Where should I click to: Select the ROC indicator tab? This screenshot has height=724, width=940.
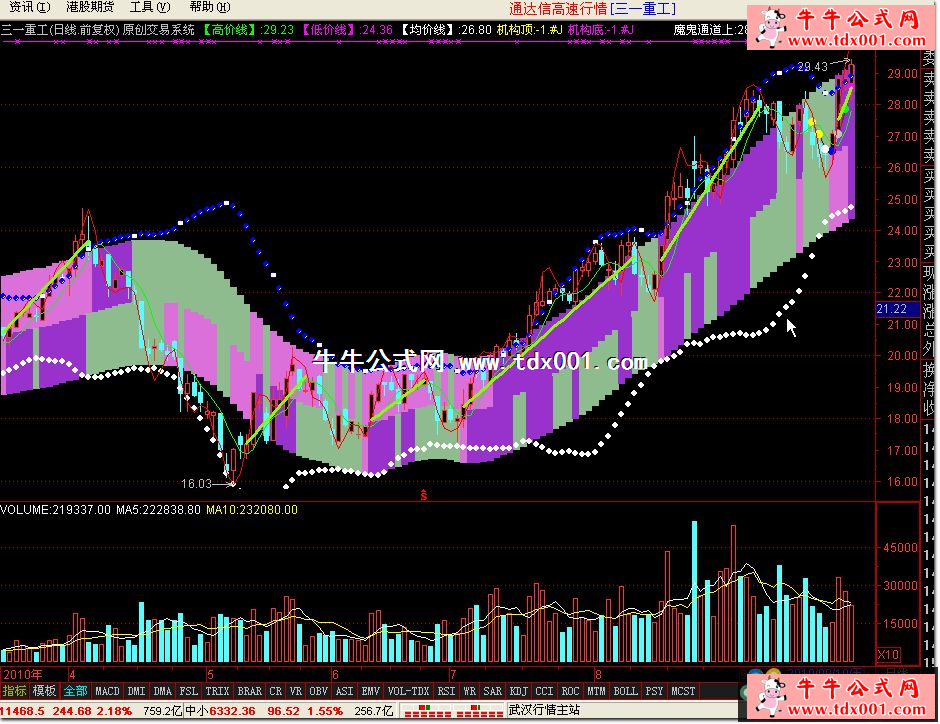570,691
